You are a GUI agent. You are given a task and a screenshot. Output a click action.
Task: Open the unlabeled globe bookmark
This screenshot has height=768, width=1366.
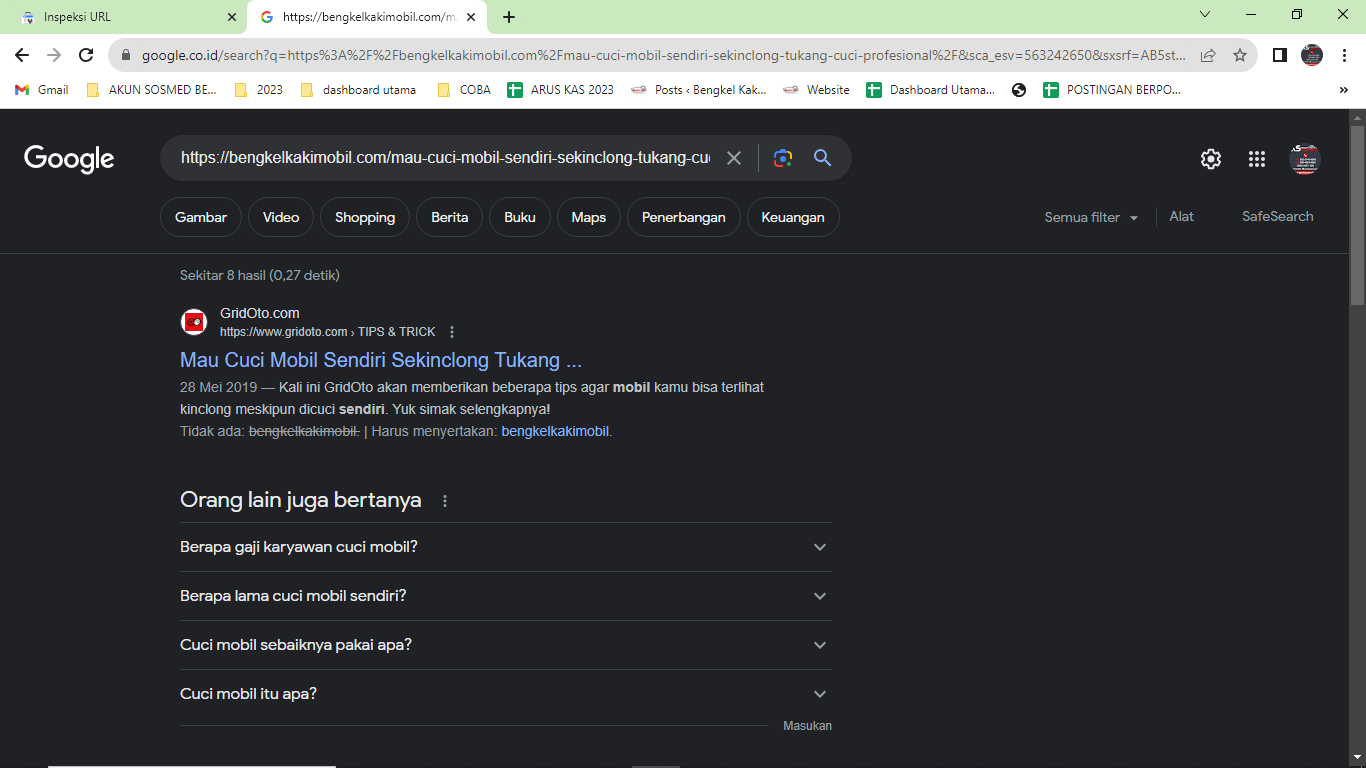pyautogui.click(x=1019, y=90)
